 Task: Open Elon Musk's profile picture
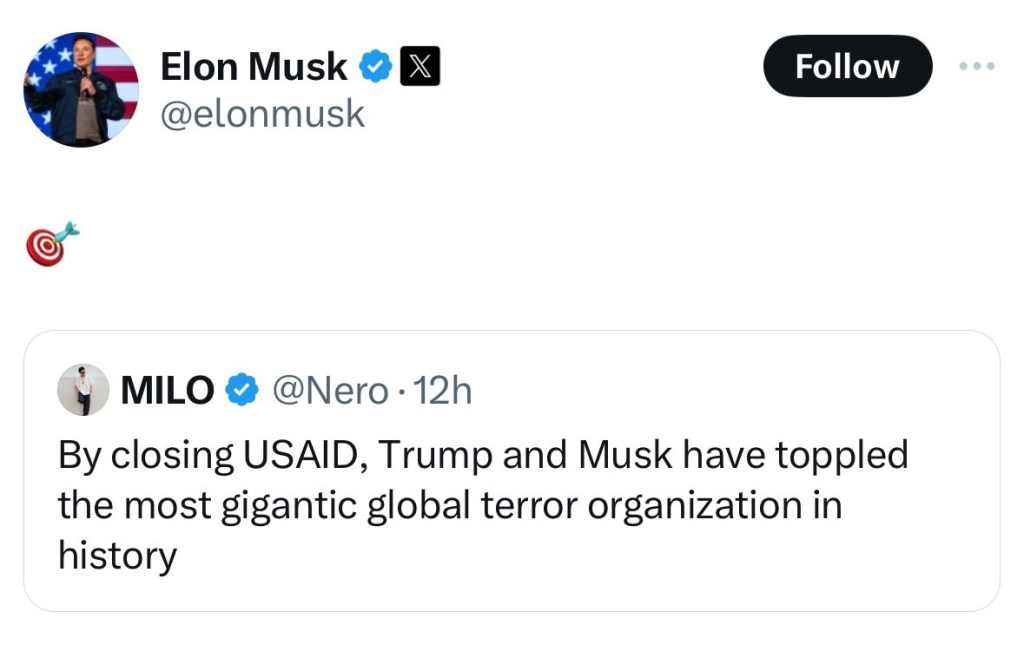tap(81, 89)
